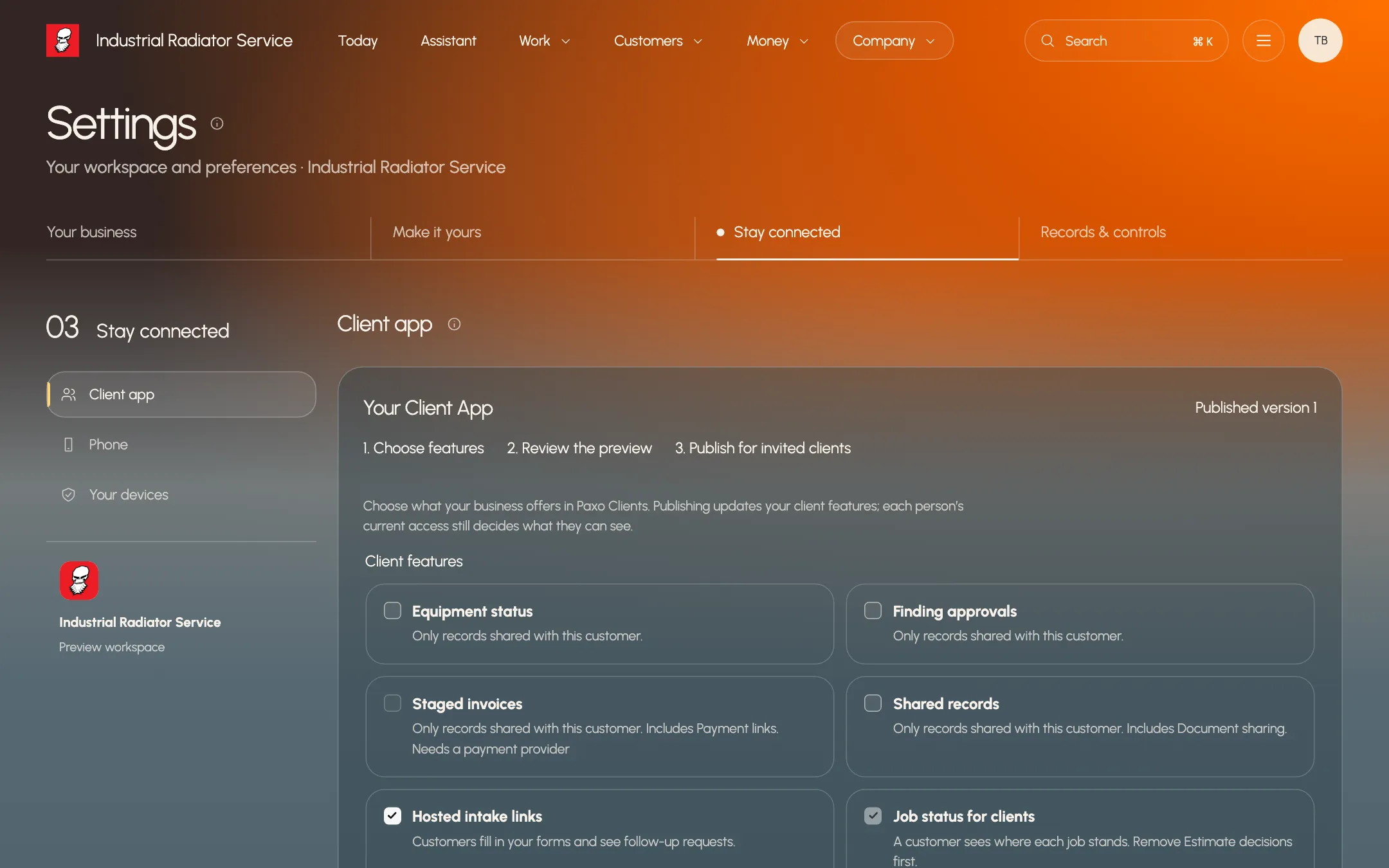Image resolution: width=1389 pixels, height=868 pixels.
Task: Click the workspace logo above Preview workspace
Action: point(79,581)
